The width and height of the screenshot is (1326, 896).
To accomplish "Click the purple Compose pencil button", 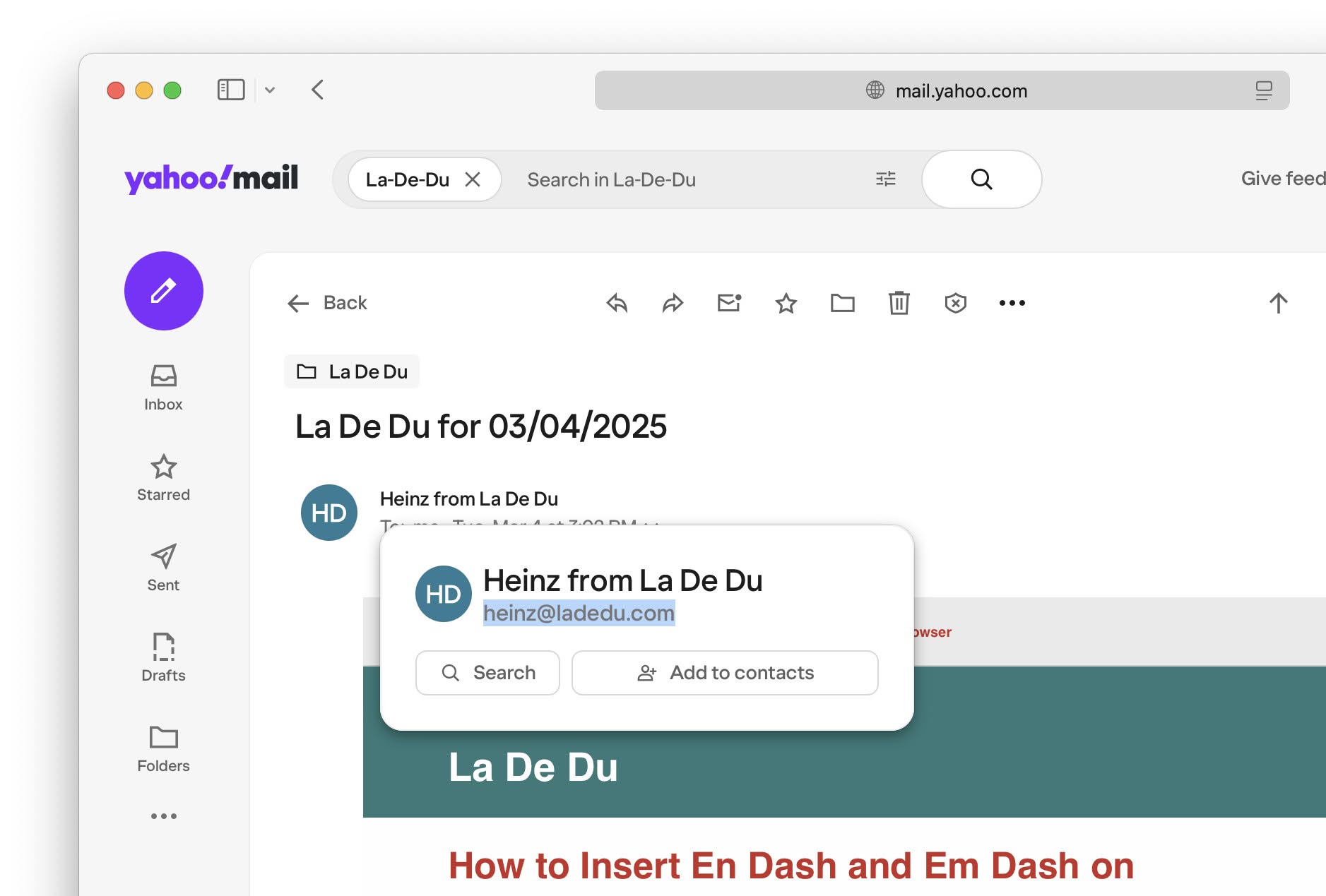I will [x=164, y=291].
